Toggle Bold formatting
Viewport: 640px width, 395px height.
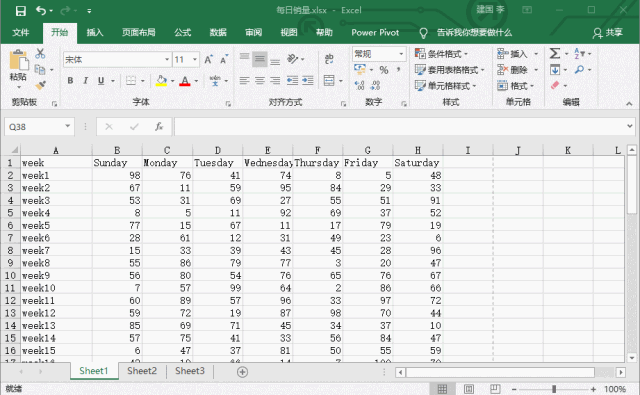point(70,80)
